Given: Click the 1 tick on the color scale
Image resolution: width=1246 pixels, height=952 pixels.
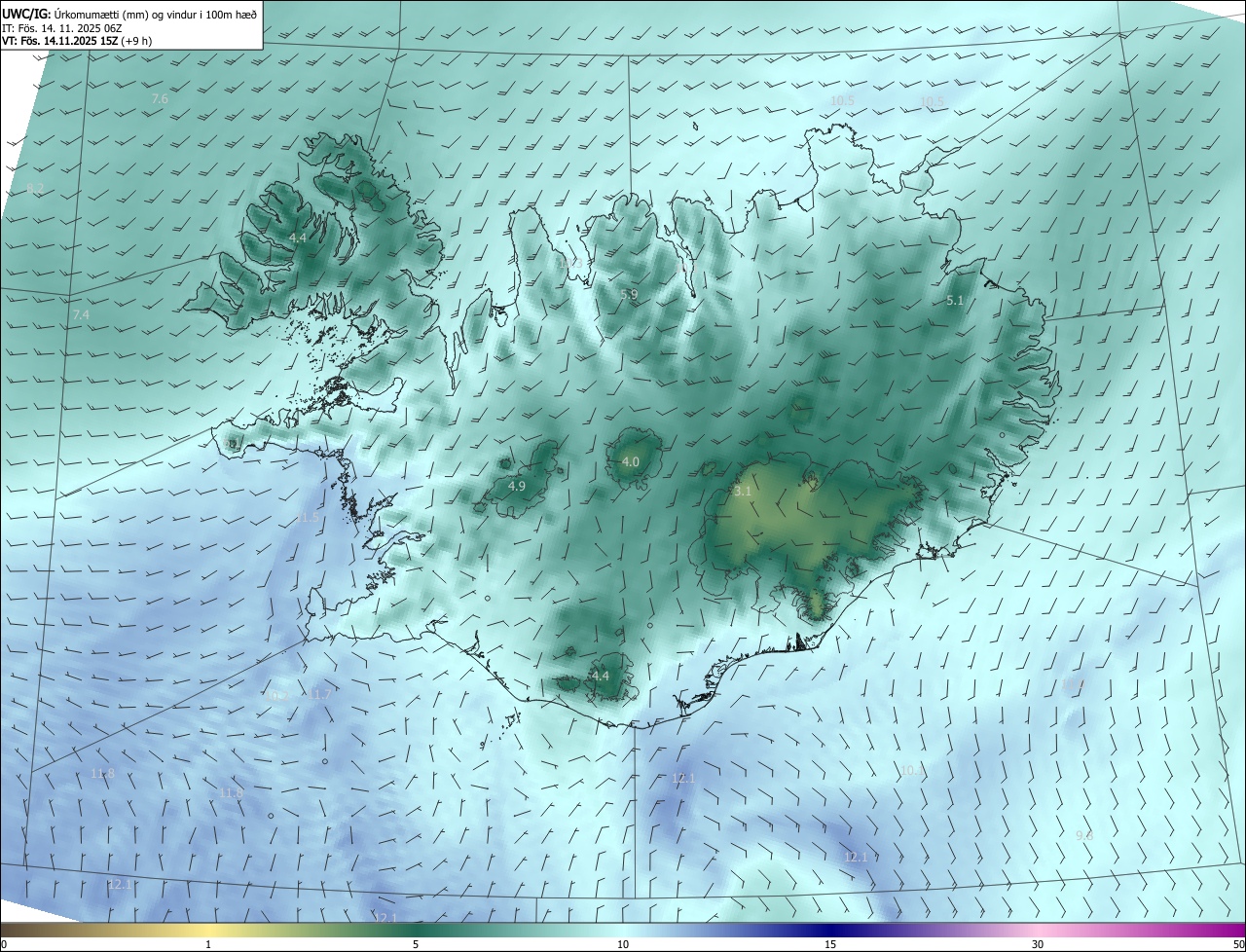Looking at the screenshot, I should tap(208, 945).
